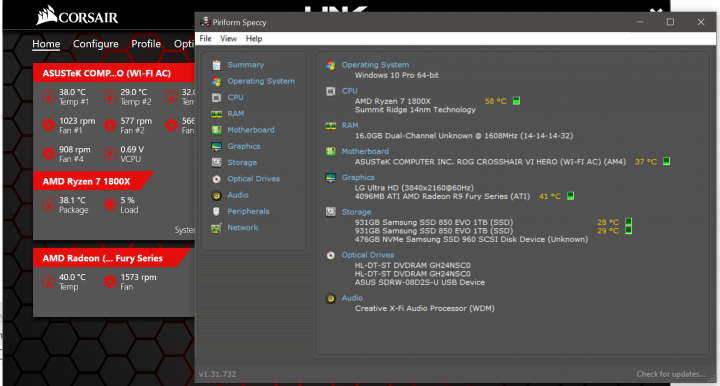Click the ASUS SDRW-08D2S-U USB Device entry
The width and height of the screenshot is (720, 386).
[x=420, y=282]
